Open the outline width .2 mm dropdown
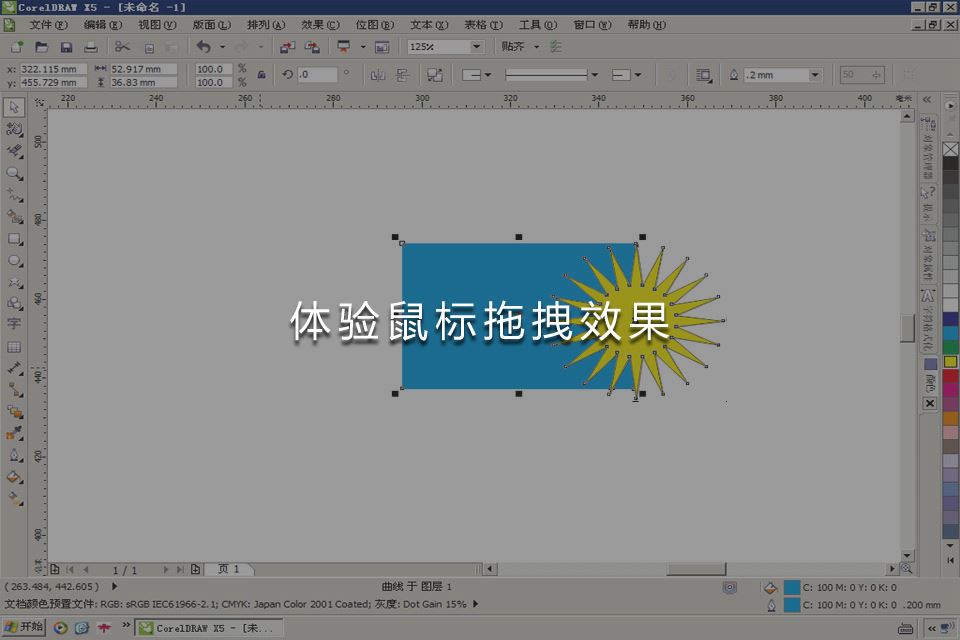 click(814, 75)
